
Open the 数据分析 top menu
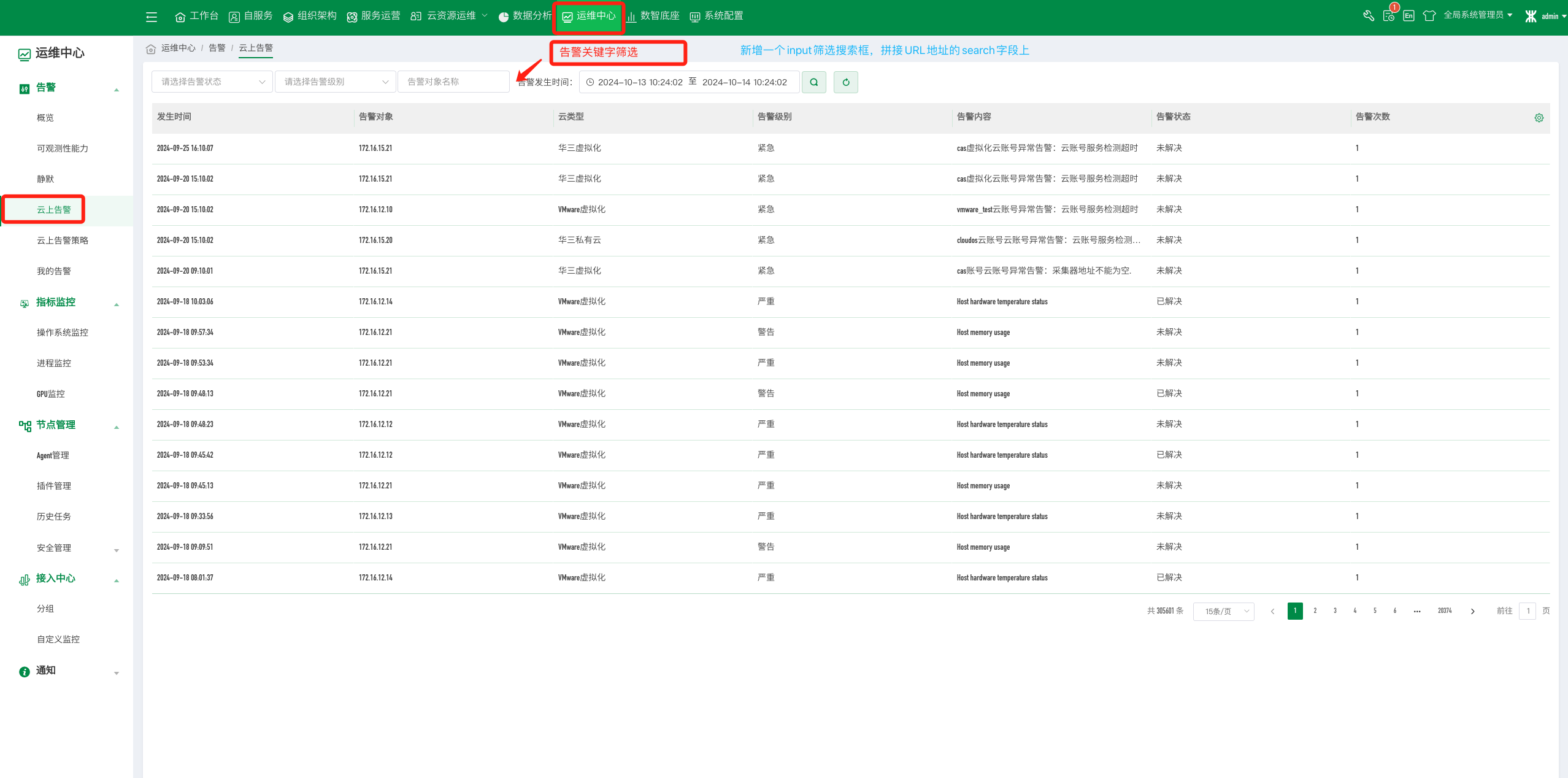pyautogui.click(x=525, y=16)
